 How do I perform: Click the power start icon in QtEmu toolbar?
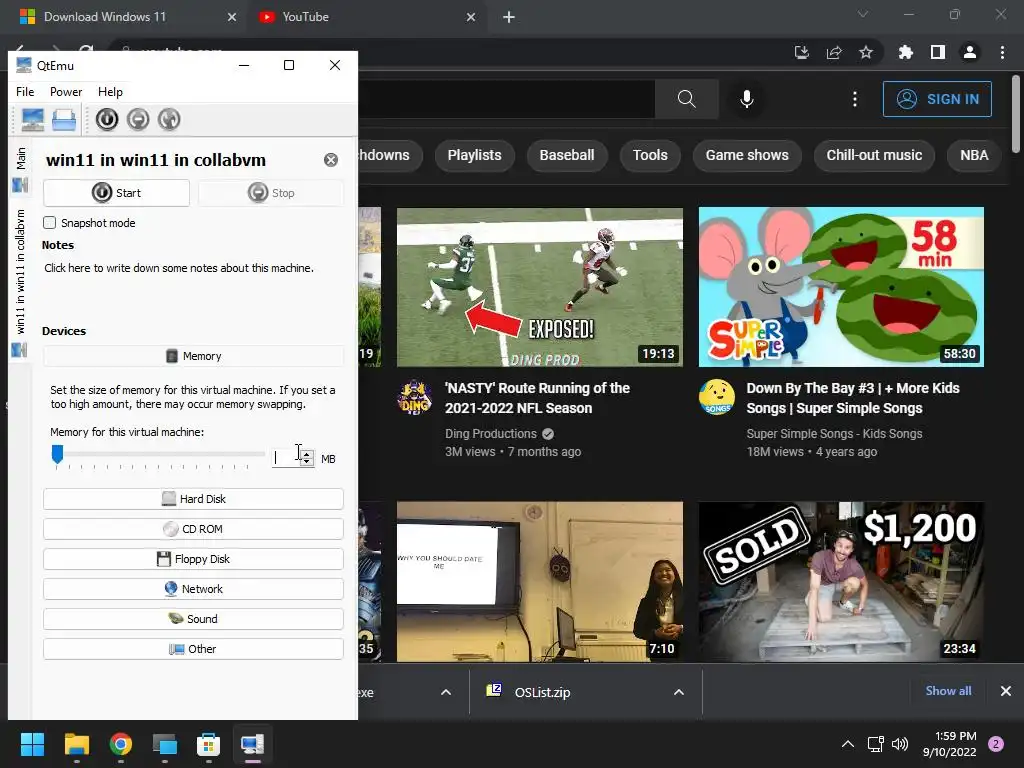click(x=107, y=120)
